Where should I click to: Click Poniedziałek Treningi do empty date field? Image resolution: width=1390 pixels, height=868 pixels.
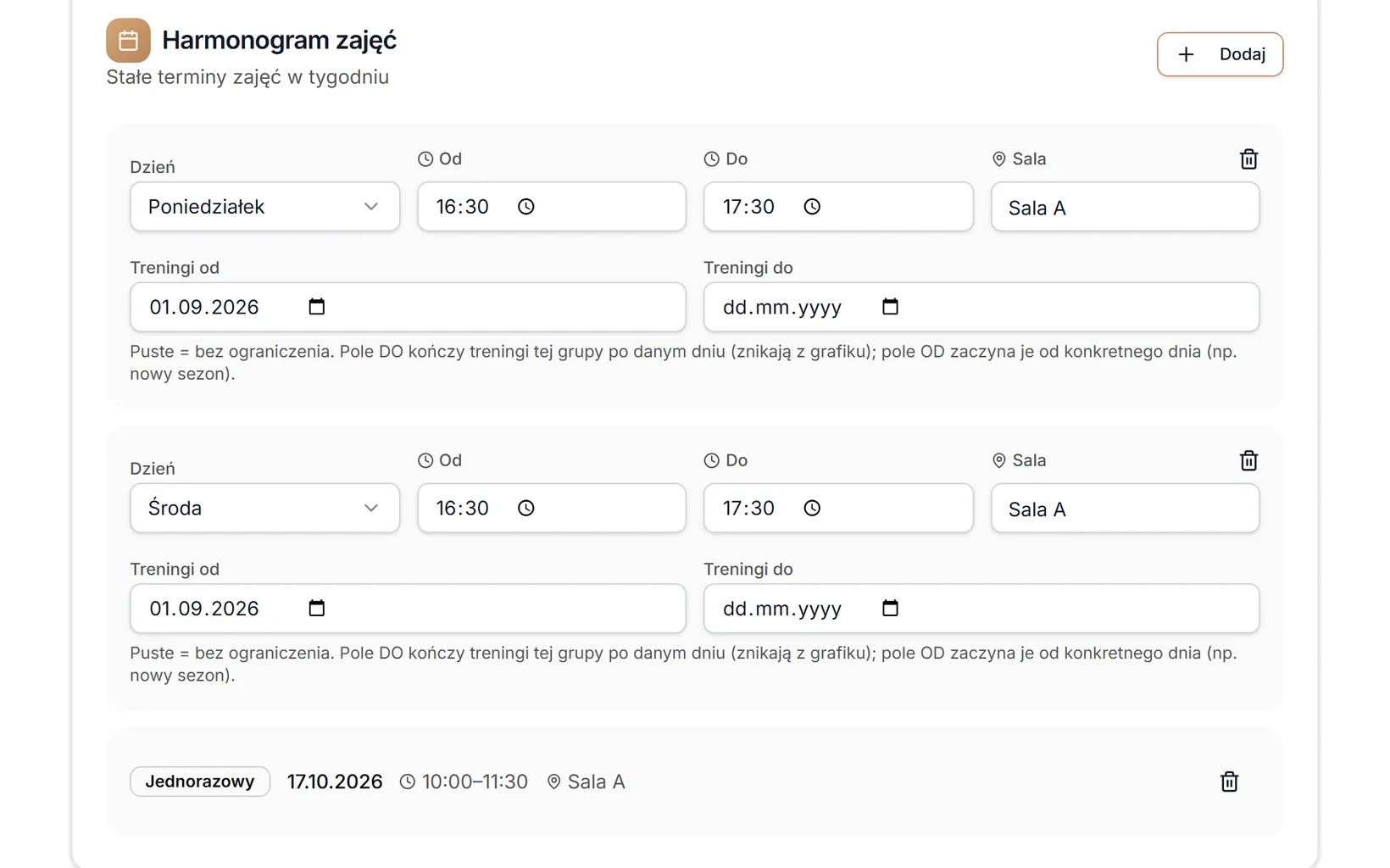pyautogui.click(x=981, y=307)
